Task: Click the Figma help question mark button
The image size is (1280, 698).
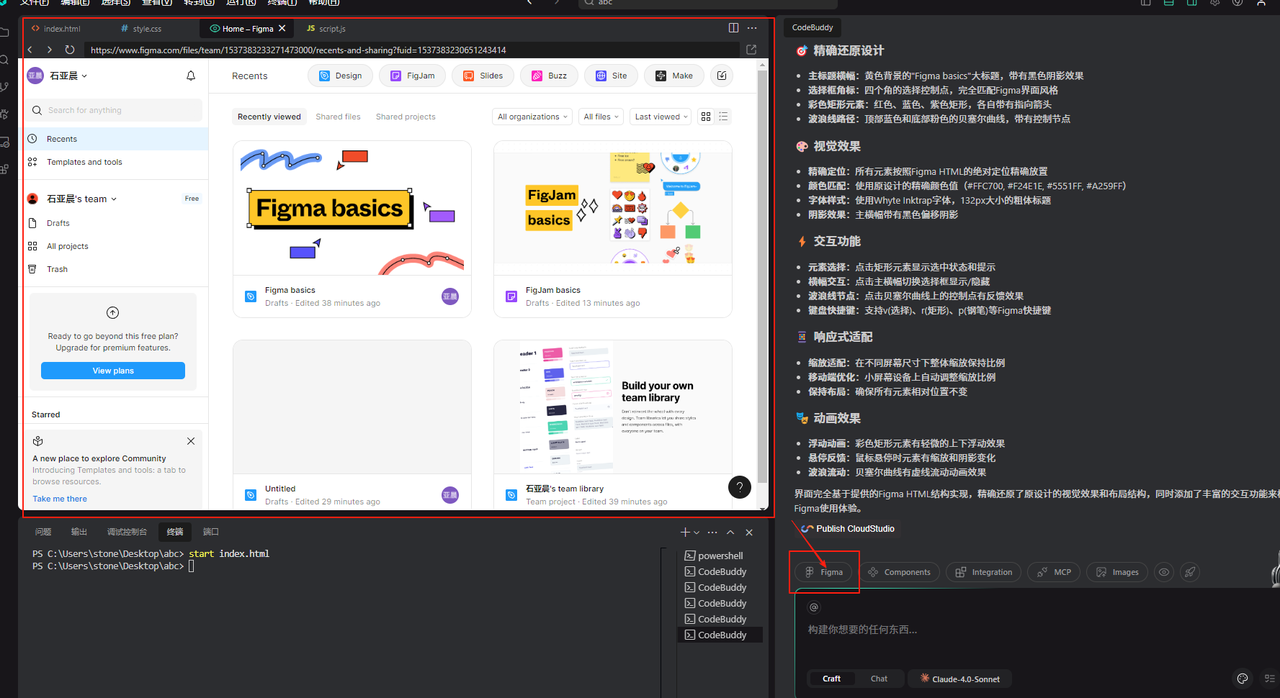Action: pyautogui.click(x=739, y=487)
